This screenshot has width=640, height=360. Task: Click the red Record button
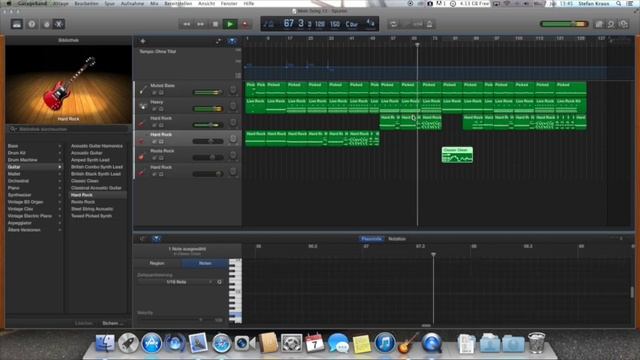click(x=245, y=24)
